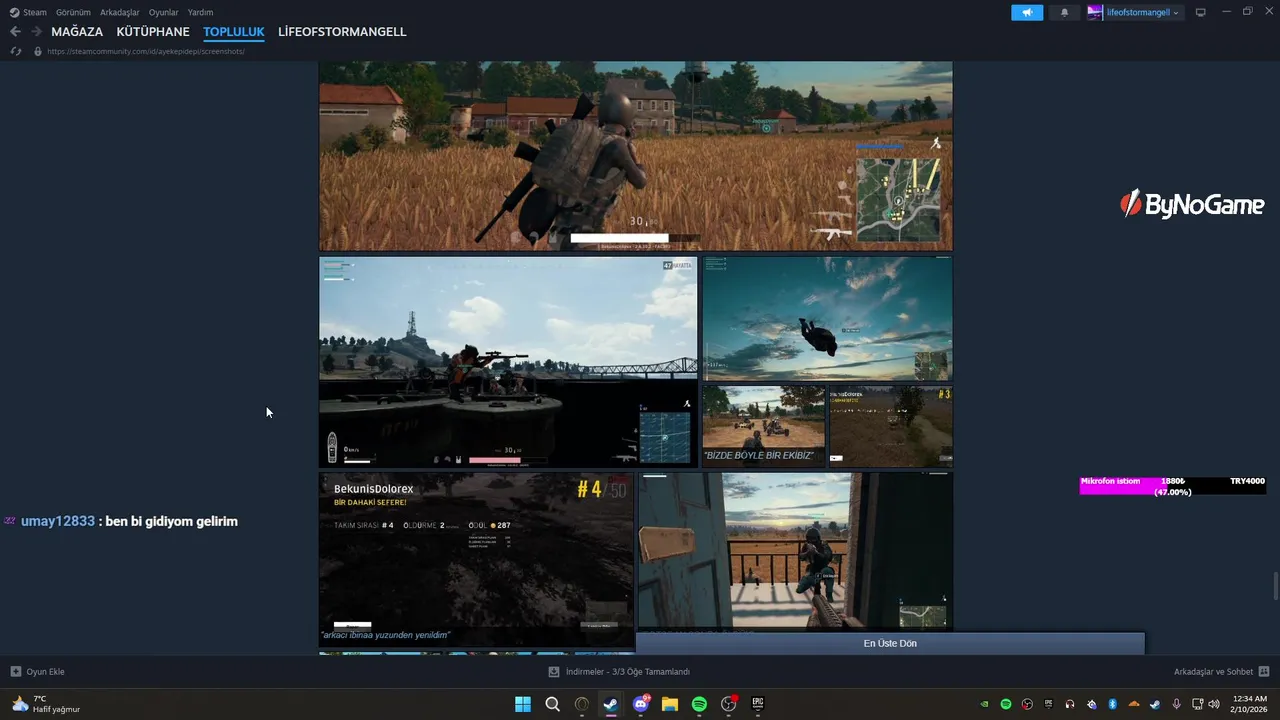Open the LİFEOFSTORMANGELL profile tab
This screenshot has width=1280, height=720.
[342, 32]
